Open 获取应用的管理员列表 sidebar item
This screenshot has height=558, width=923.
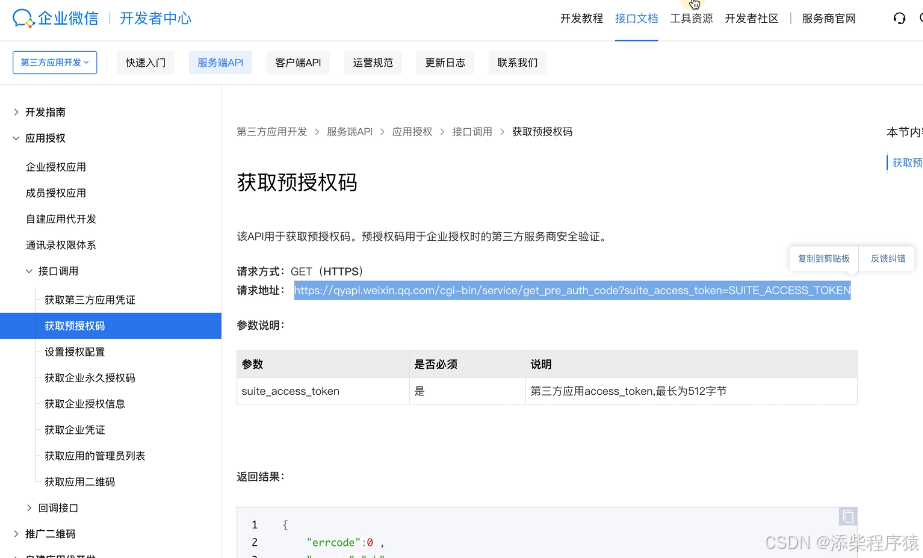coord(95,456)
